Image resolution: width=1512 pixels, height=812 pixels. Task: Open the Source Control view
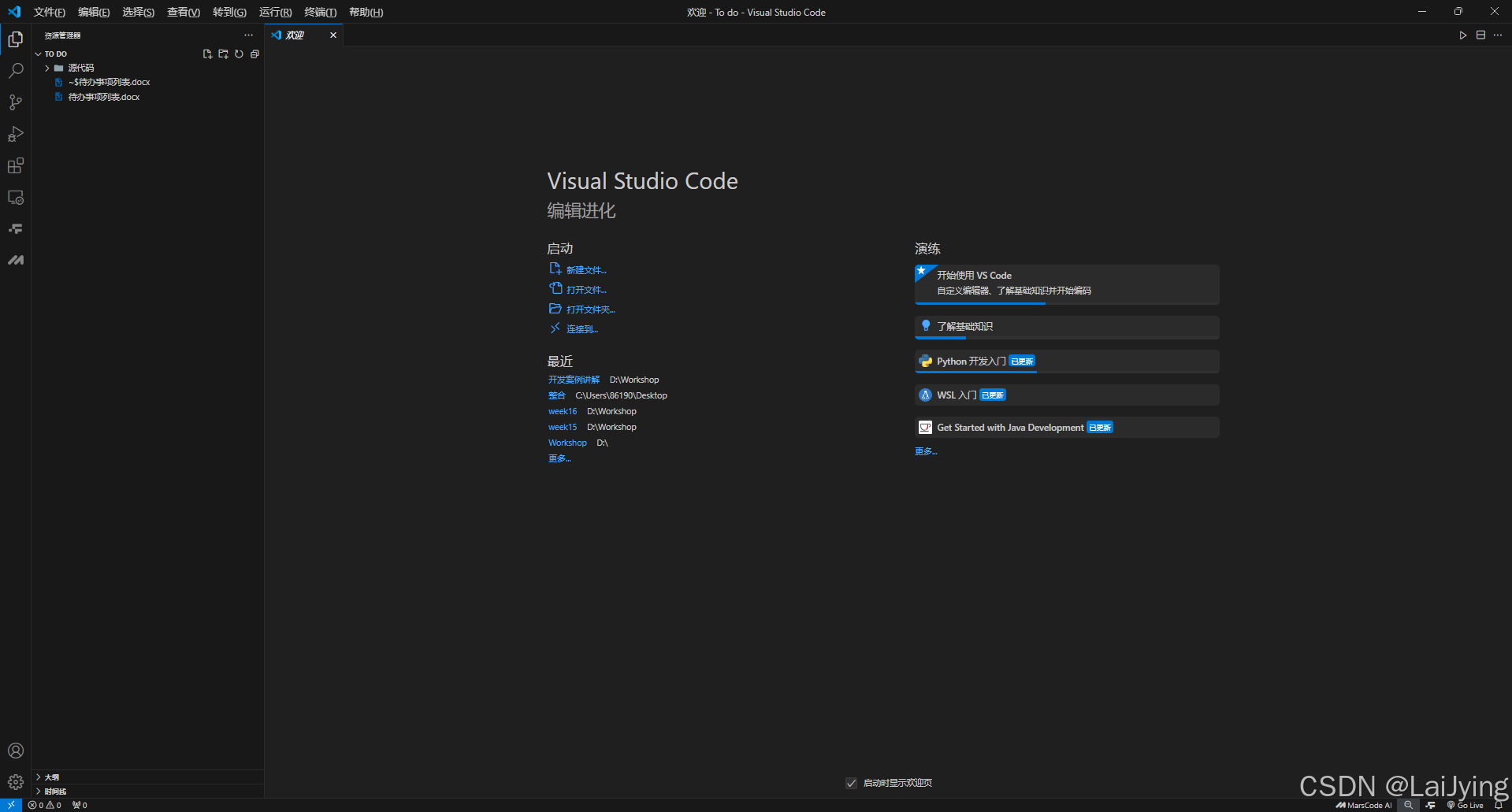pyautogui.click(x=16, y=102)
